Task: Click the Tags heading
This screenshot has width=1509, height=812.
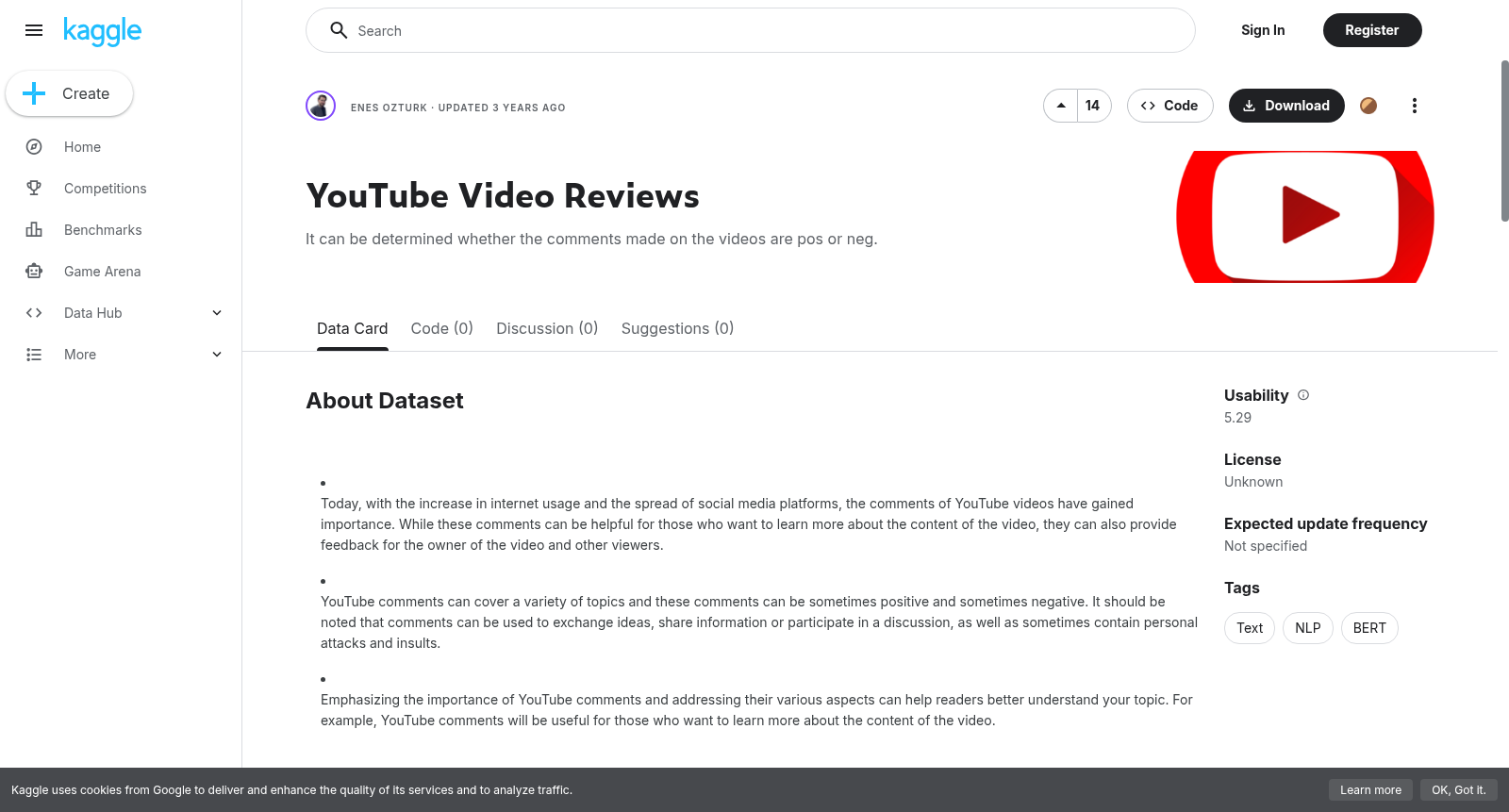Action: tap(1242, 588)
